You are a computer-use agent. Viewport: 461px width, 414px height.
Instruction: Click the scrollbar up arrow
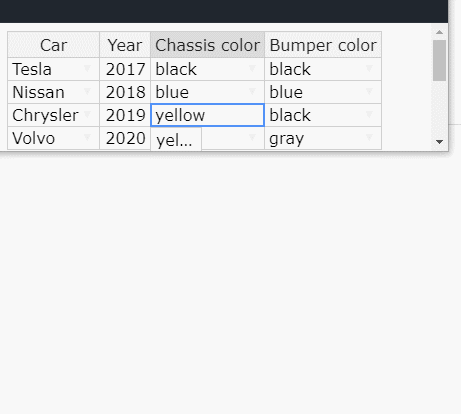439,32
